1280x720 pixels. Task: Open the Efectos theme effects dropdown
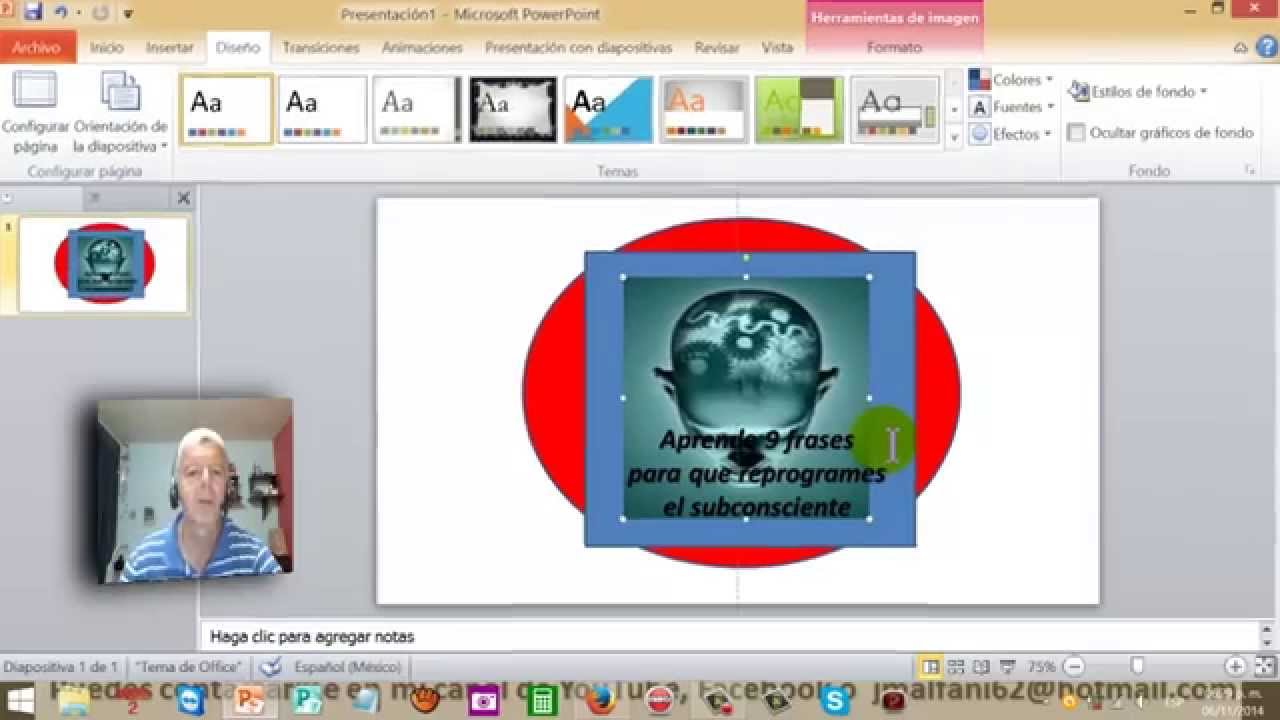[1011, 134]
